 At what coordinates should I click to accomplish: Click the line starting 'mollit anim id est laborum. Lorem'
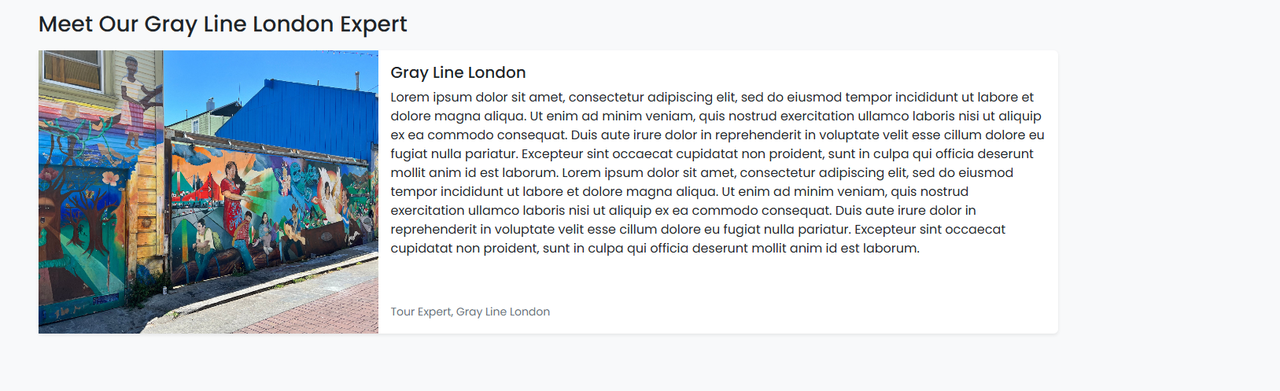coord(702,173)
